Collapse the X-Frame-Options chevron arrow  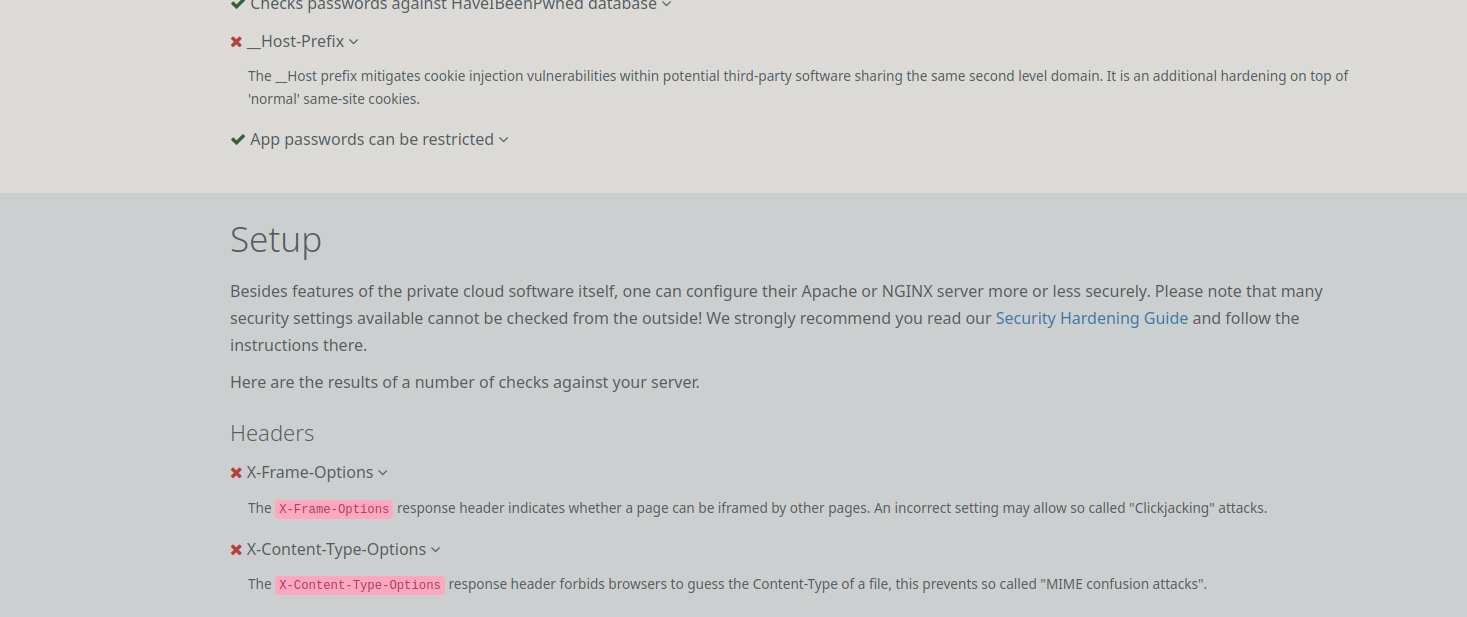coord(383,473)
